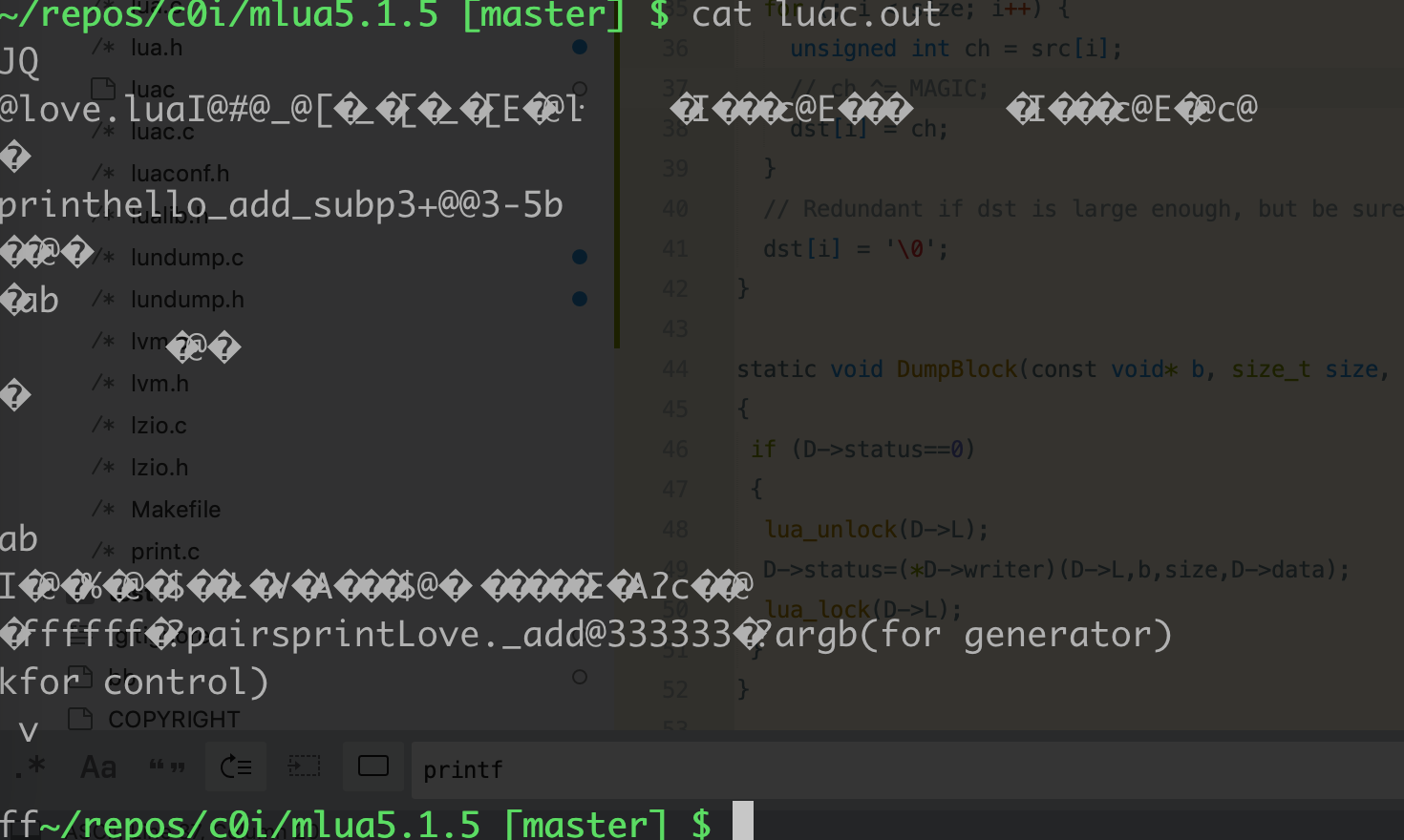
Task: Open lua.h in the sidebar
Action: coord(157,48)
